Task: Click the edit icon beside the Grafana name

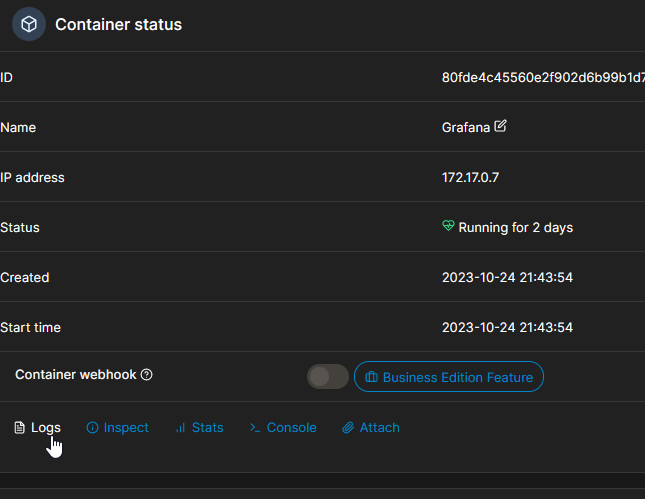Action: [500, 125]
